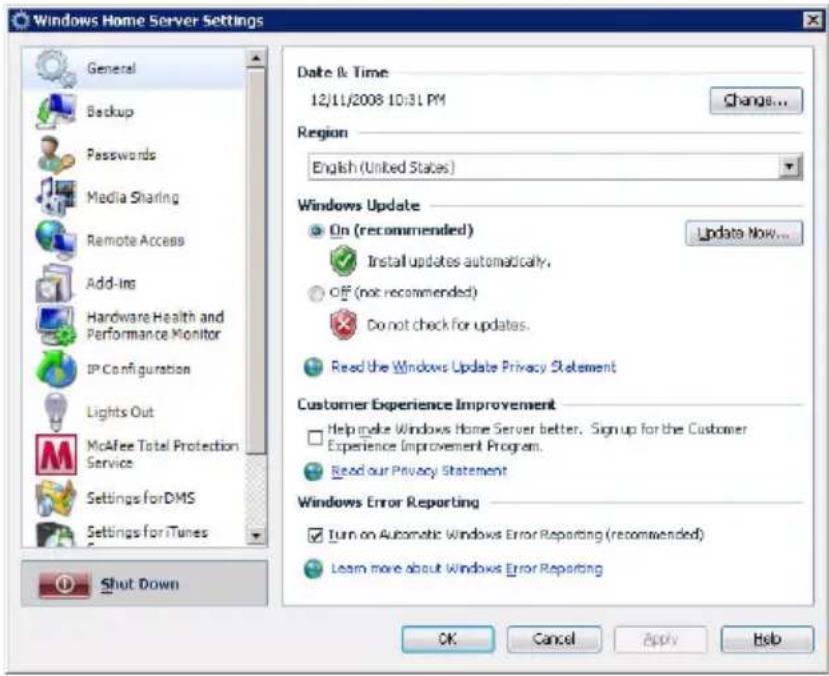Check Customer Experience Improvement Program box
The image size is (829, 676).
tap(315, 438)
